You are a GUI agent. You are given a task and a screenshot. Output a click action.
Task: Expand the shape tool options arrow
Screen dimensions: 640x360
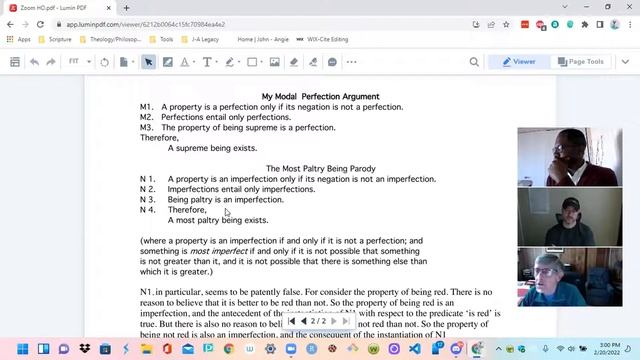click(262, 62)
